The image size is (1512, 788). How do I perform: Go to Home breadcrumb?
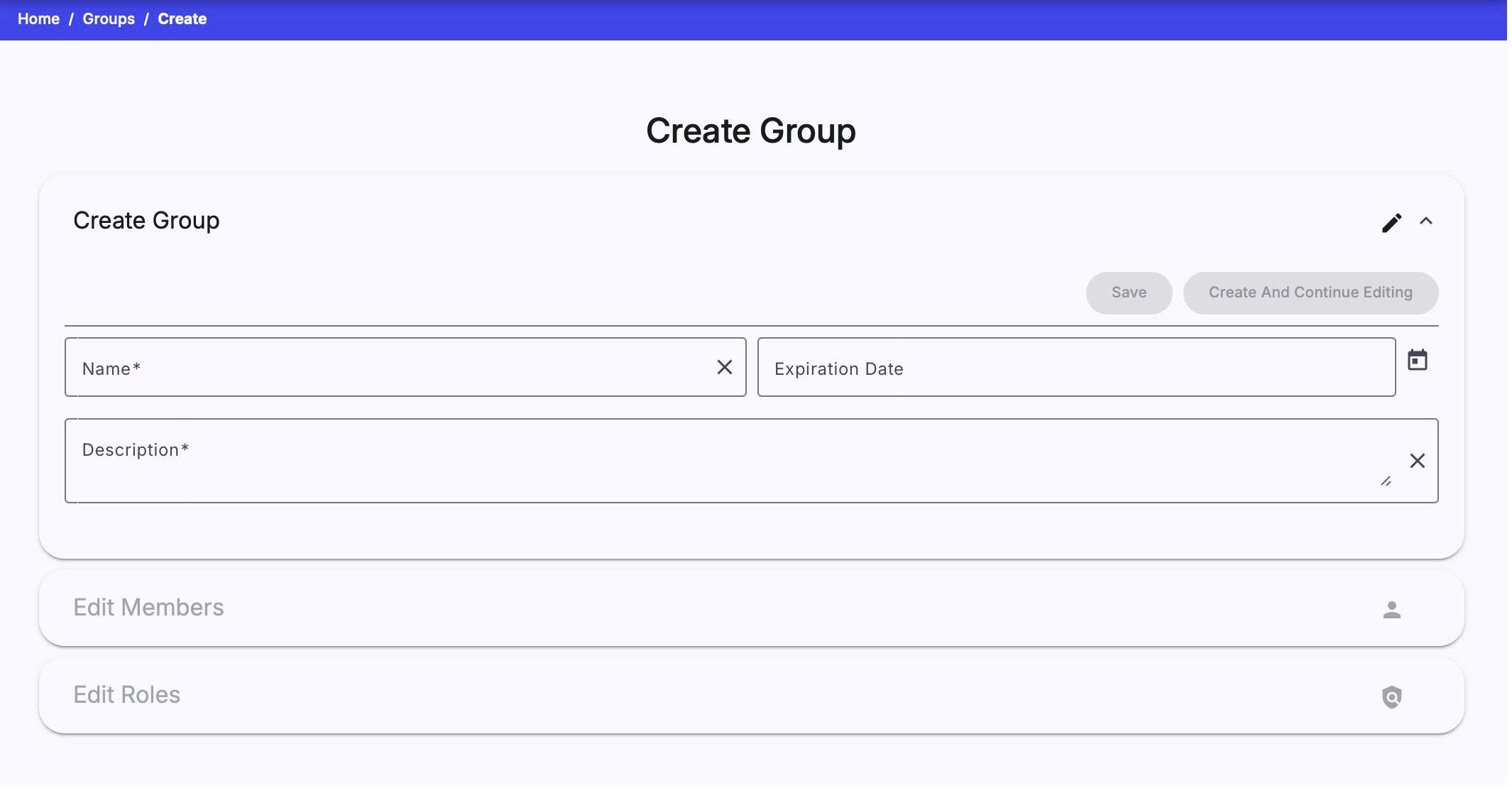[38, 19]
